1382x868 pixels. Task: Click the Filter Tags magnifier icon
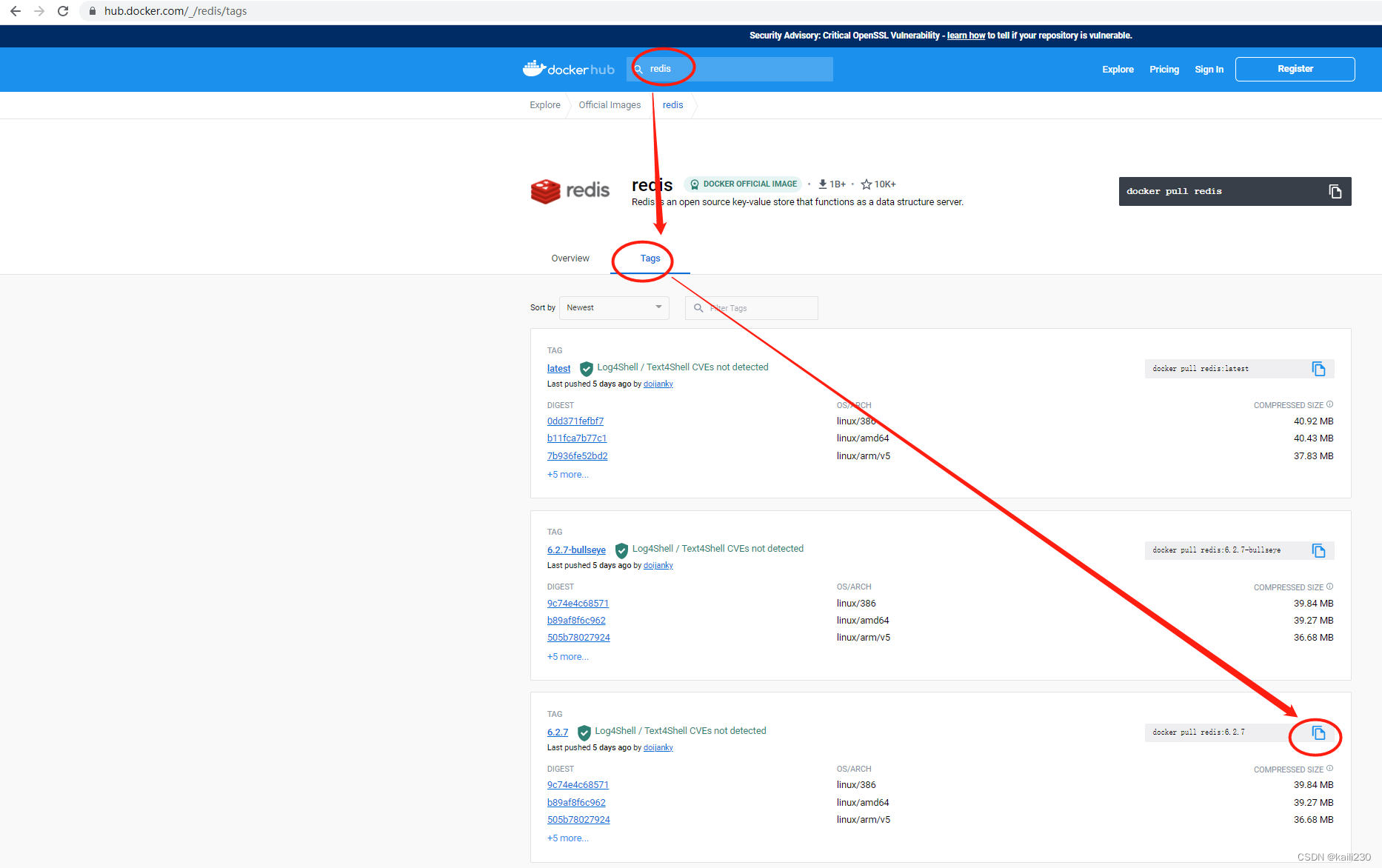[698, 308]
